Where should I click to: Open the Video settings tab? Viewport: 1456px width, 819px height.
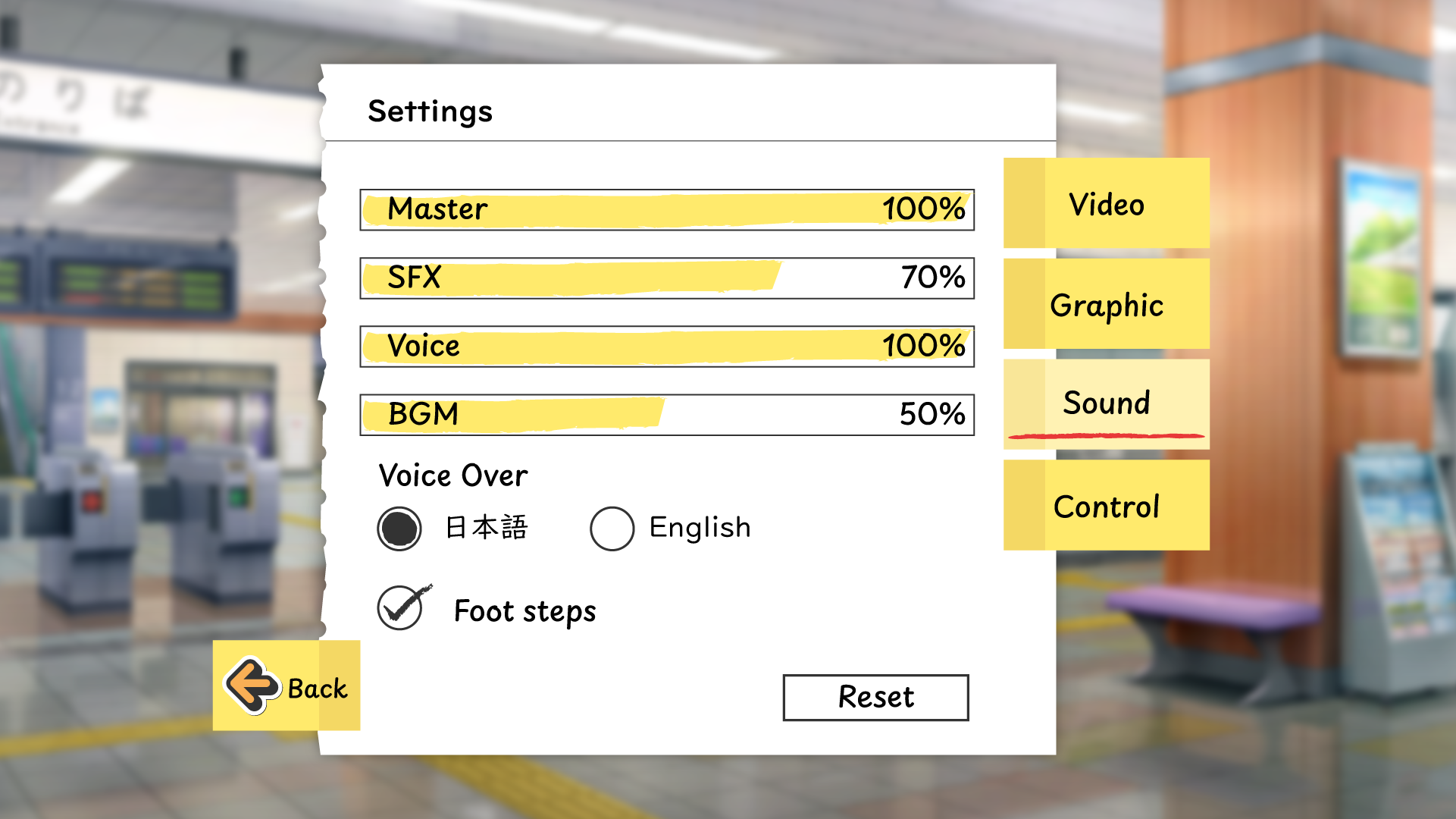(x=1106, y=203)
